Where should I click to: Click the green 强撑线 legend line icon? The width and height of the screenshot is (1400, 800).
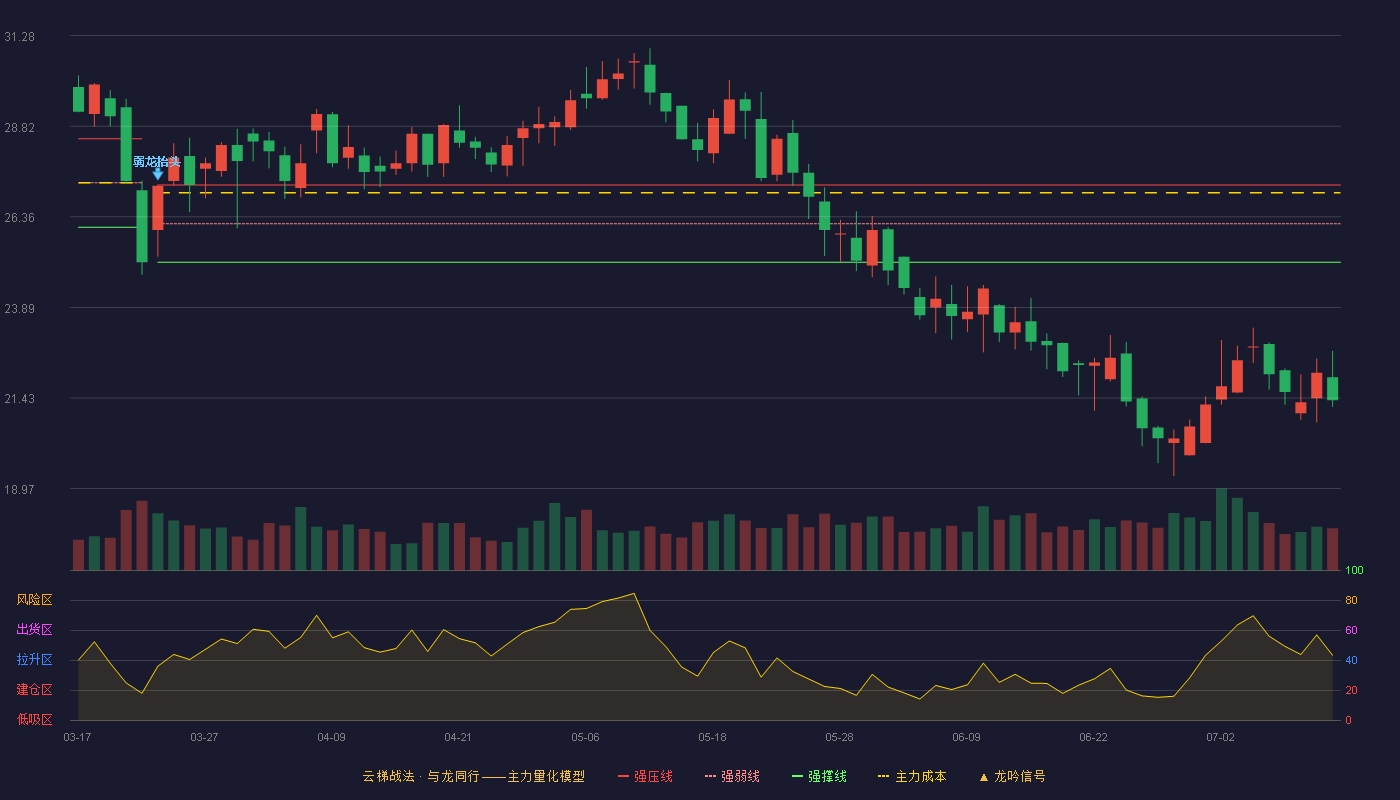point(797,776)
